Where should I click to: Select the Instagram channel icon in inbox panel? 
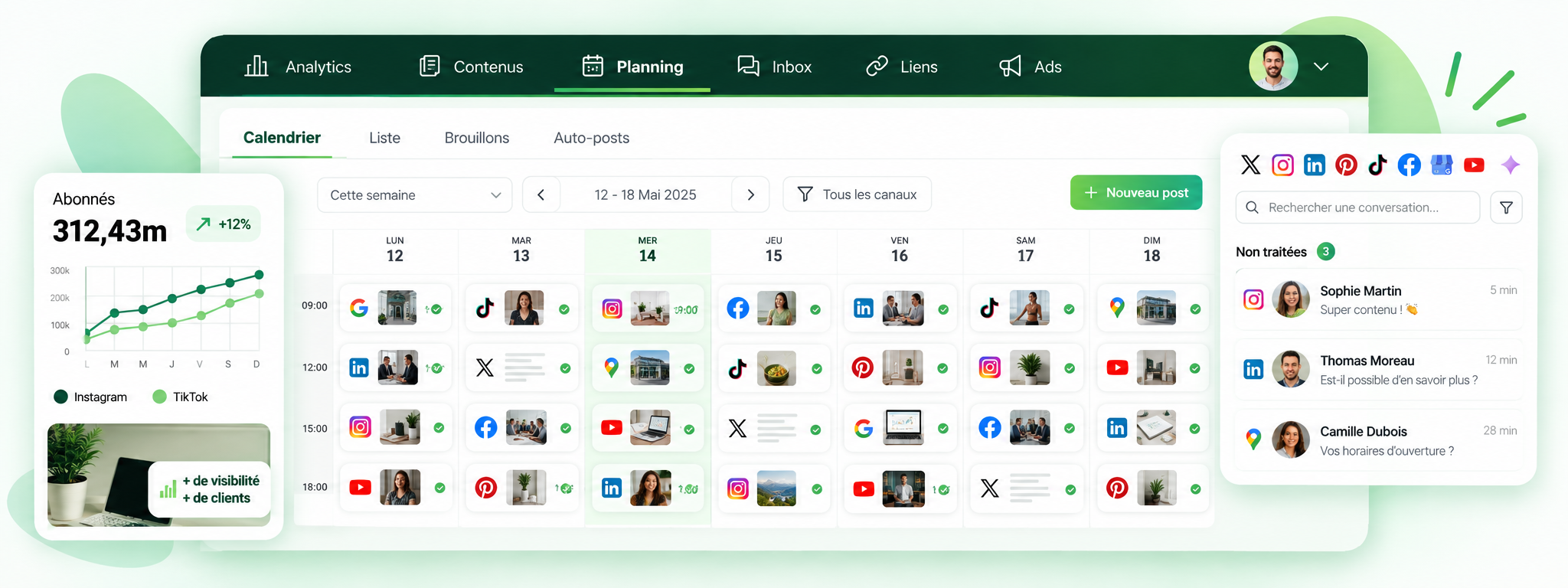1282,165
